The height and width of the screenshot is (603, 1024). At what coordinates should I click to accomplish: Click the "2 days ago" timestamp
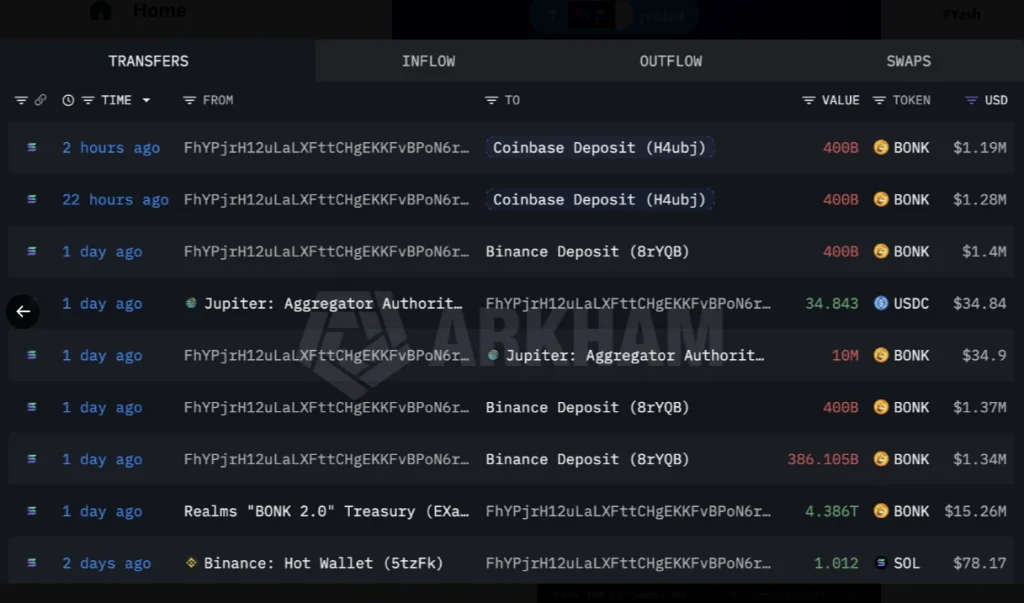106,563
